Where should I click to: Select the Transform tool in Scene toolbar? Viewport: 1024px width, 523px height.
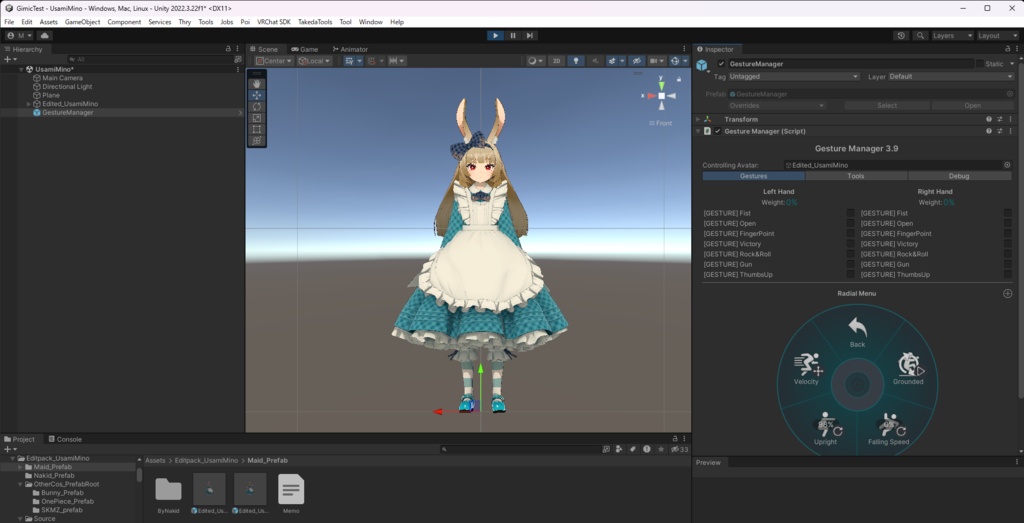(x=257, y=140)
